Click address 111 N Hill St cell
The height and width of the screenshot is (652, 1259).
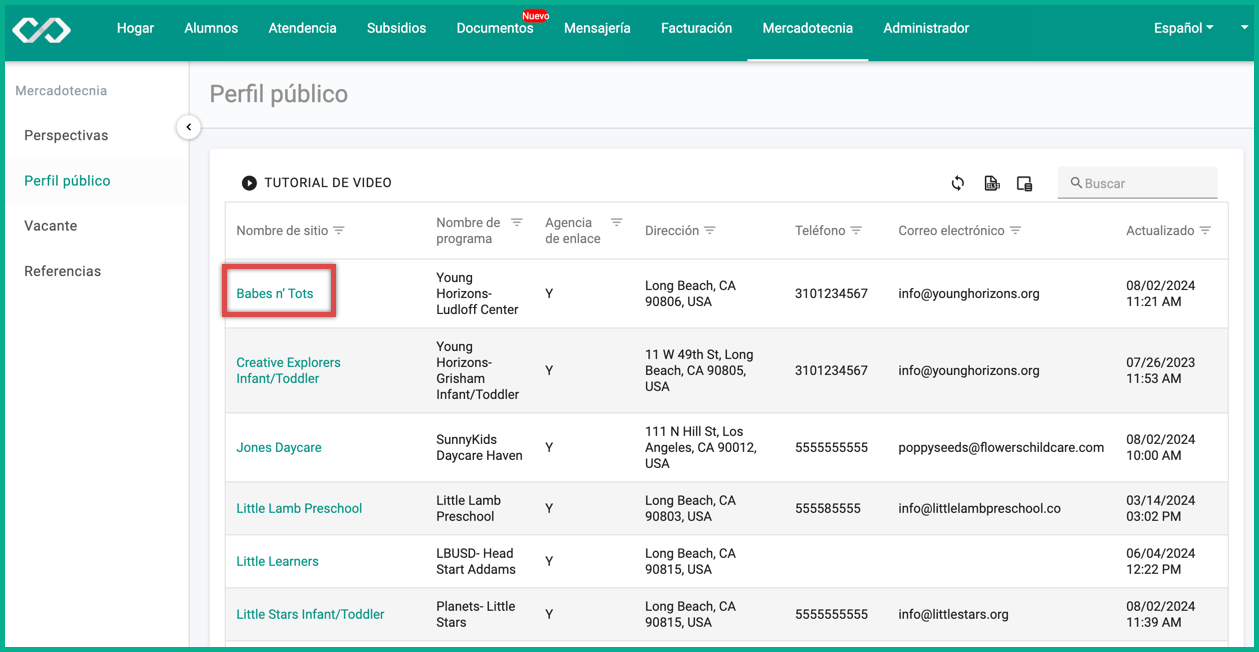pos(700,447)
